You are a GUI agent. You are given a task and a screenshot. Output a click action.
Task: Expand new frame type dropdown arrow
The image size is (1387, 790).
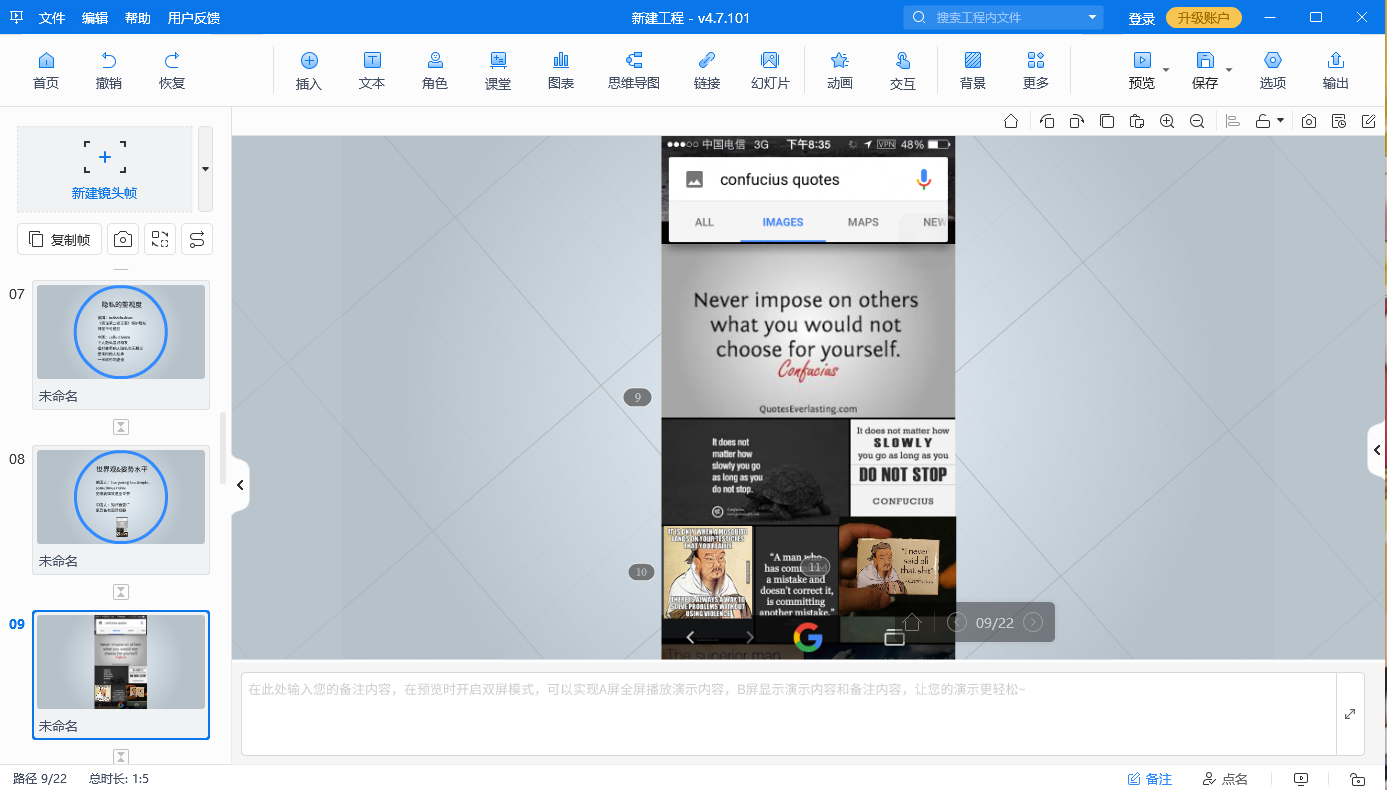coord(205,169)
